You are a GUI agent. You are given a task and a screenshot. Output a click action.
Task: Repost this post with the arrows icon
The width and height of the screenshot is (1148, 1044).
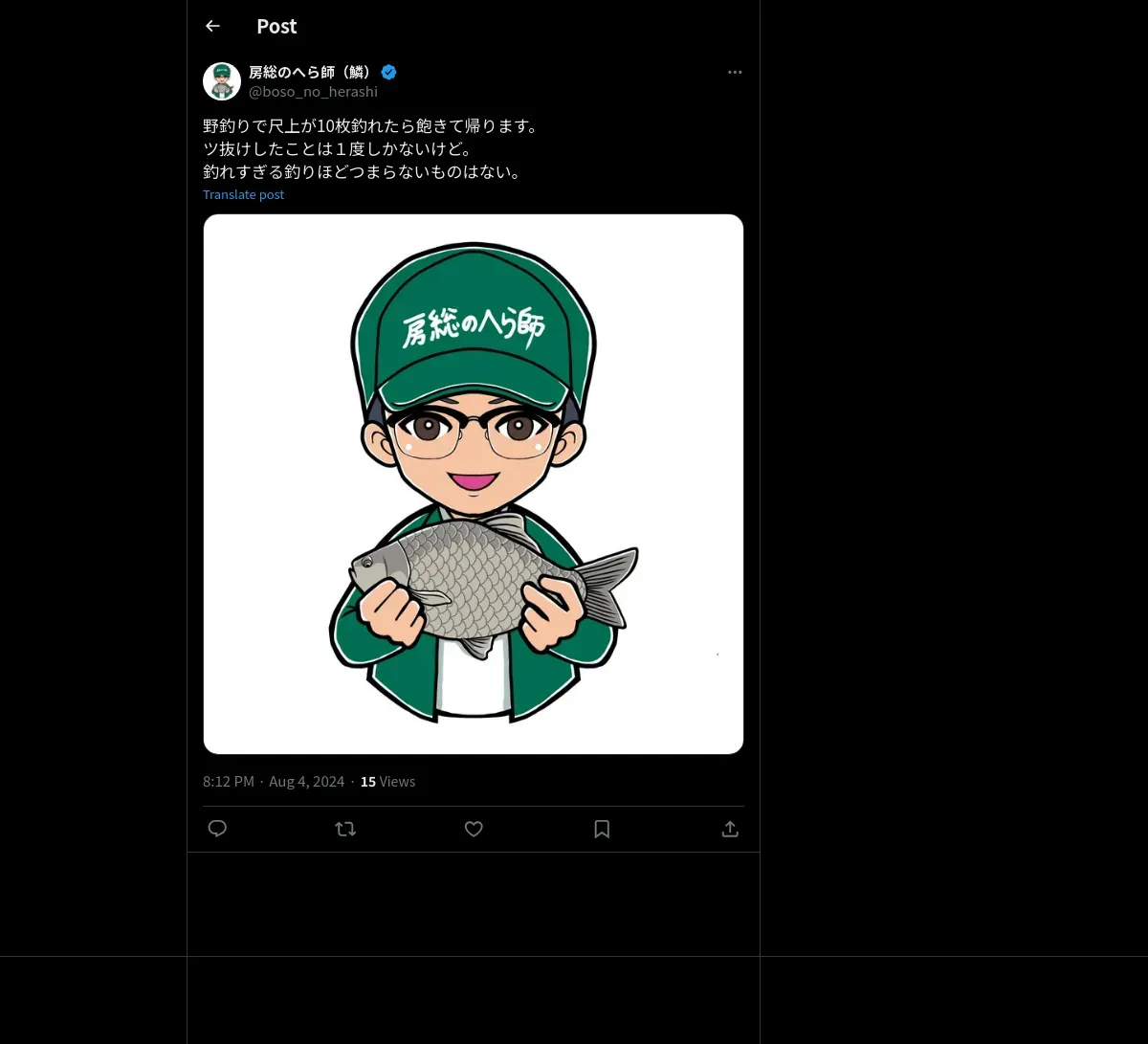click(345, 829)
